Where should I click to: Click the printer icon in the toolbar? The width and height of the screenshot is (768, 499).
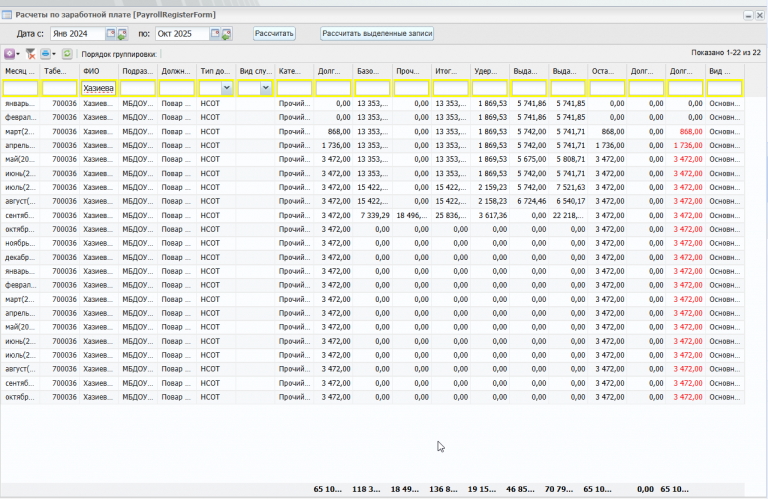pyautogui.click(x=46, y=53)
